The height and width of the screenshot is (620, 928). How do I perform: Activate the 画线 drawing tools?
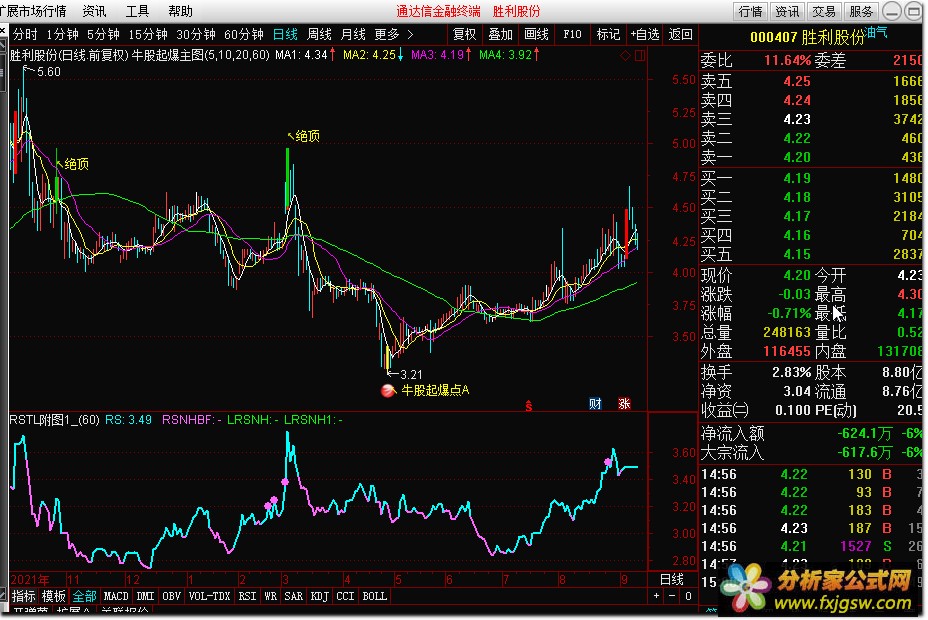pos(536,34)
